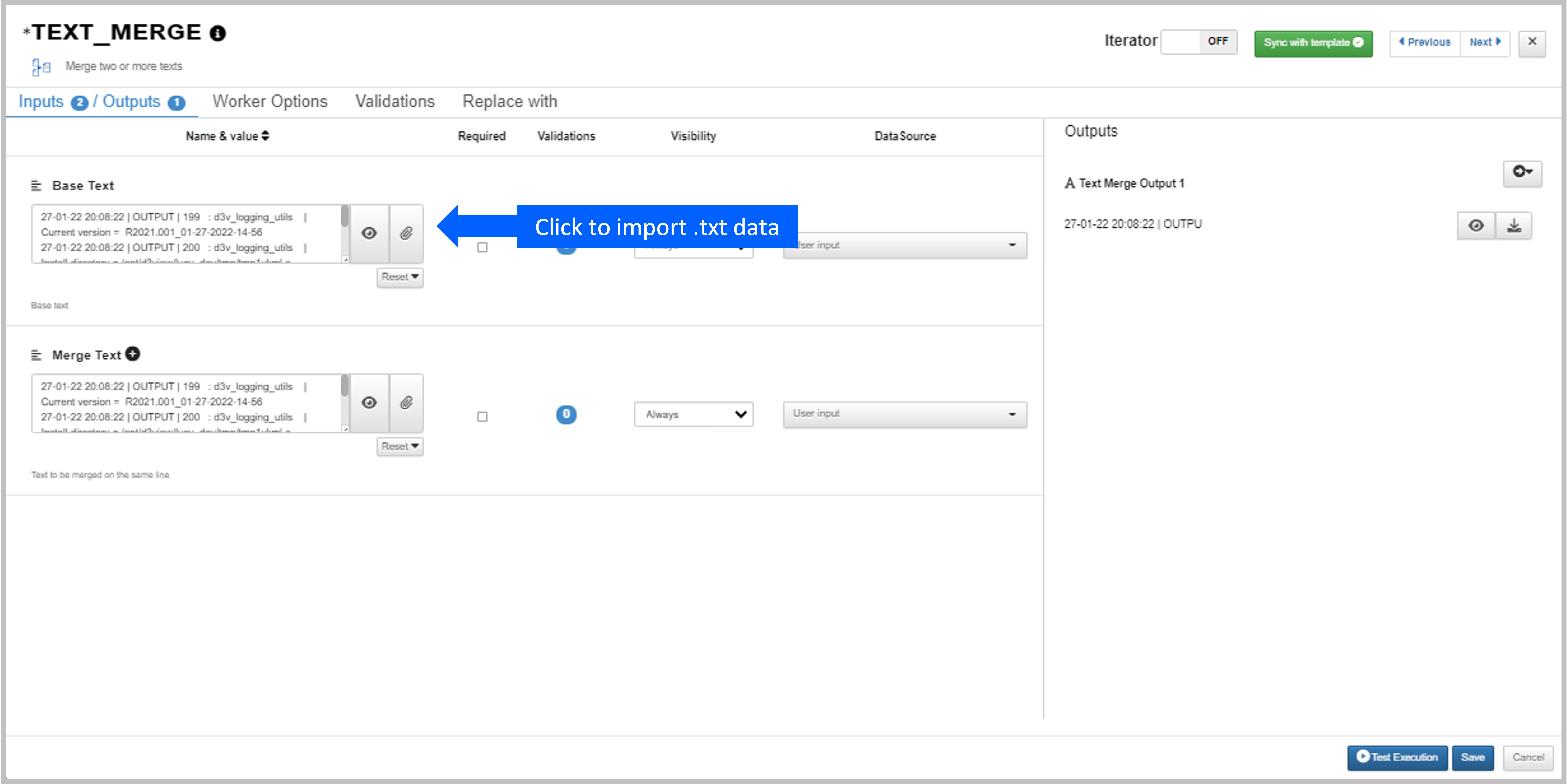Preview Base Text with the eye icon
1567x784 pixels.
pos(369,233)
